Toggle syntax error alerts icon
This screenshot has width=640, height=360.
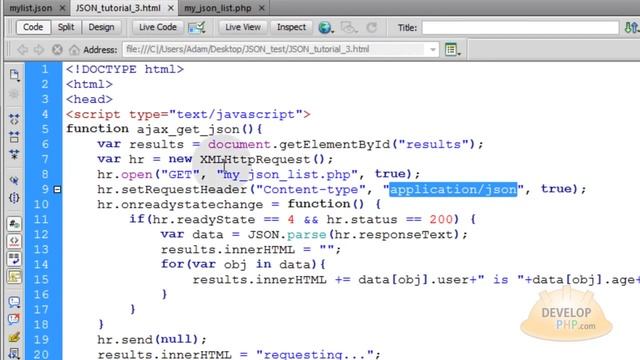pos(14,277)
